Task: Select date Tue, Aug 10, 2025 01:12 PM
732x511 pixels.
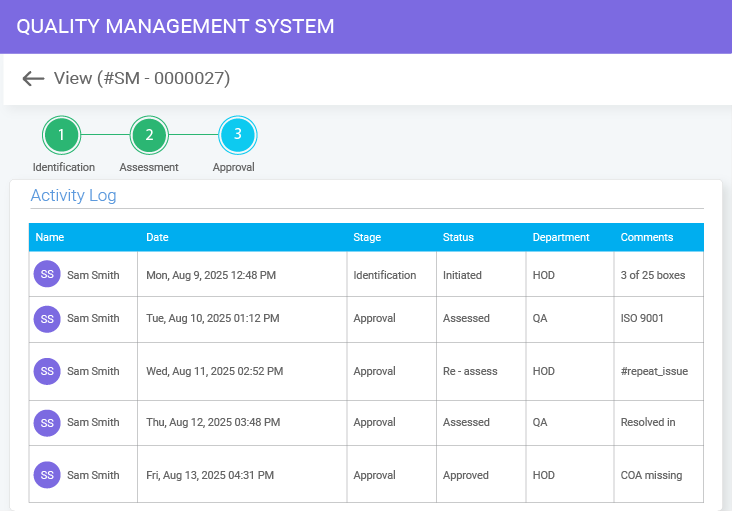Action: (213, 318)
